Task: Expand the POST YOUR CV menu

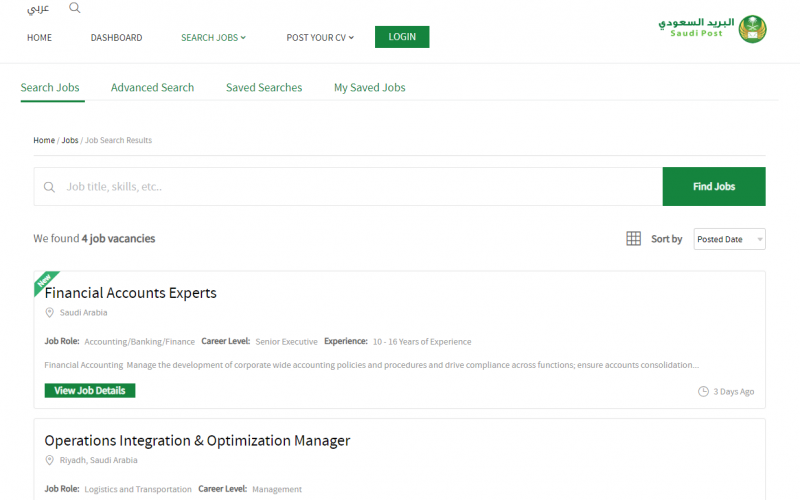Action: tap(320, 38)
